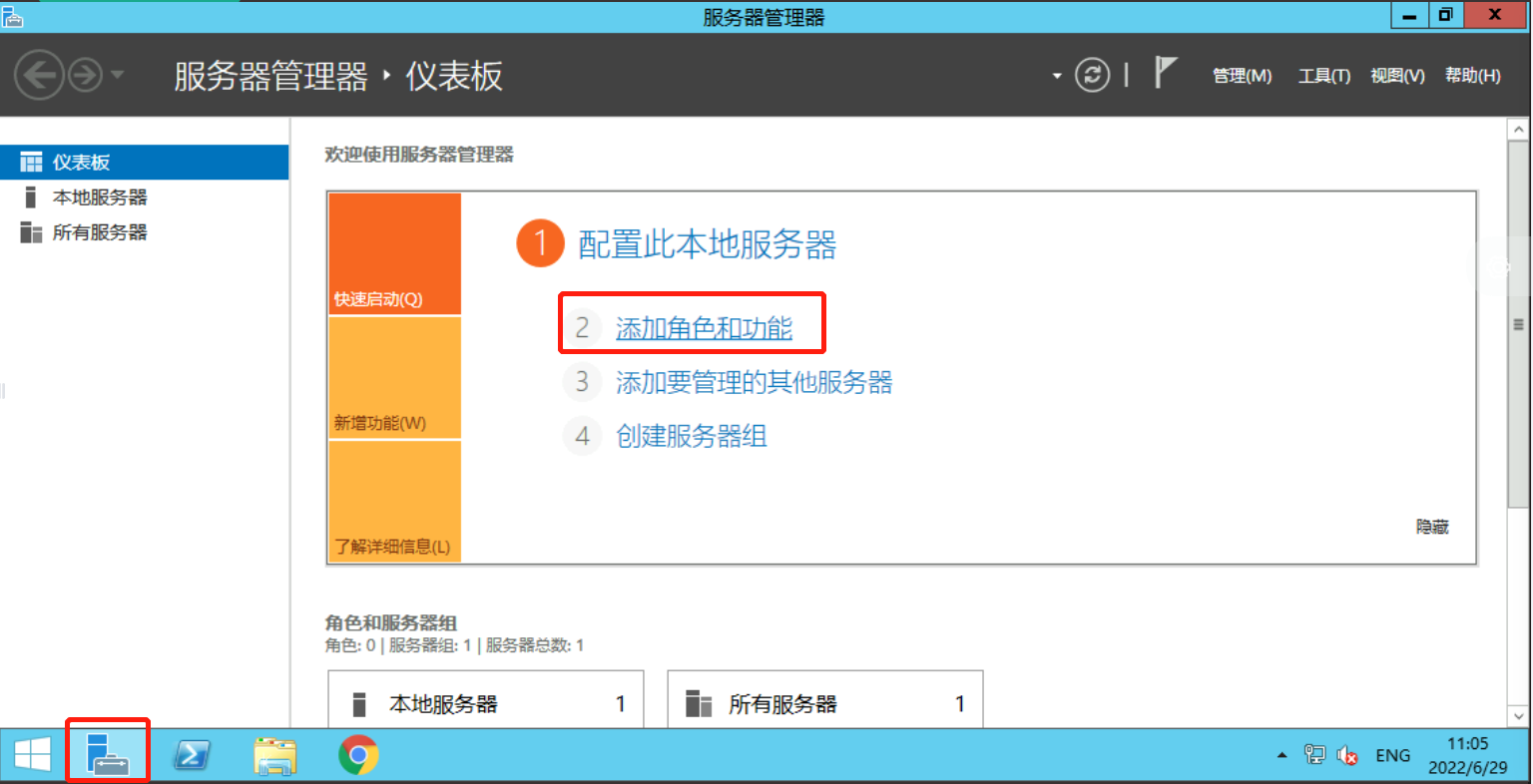Open Windows PowerShell from the taskbar
Screen dimensions: 1533x784
point(191,755)
